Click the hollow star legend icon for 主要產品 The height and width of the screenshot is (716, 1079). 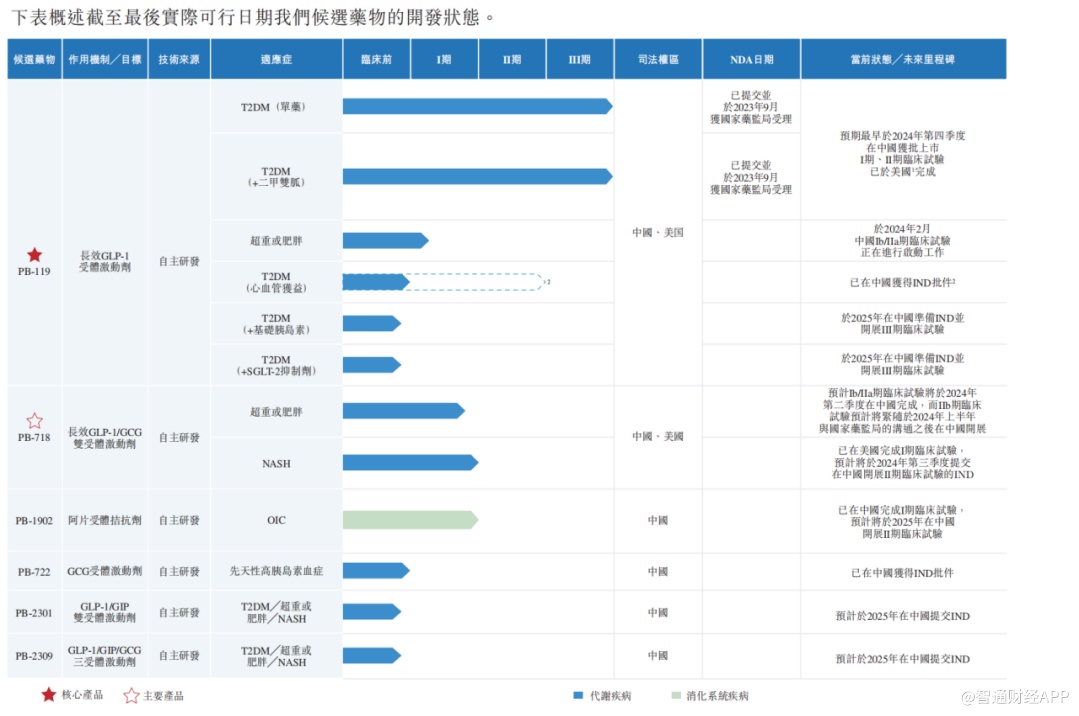[x=131, y=695]
